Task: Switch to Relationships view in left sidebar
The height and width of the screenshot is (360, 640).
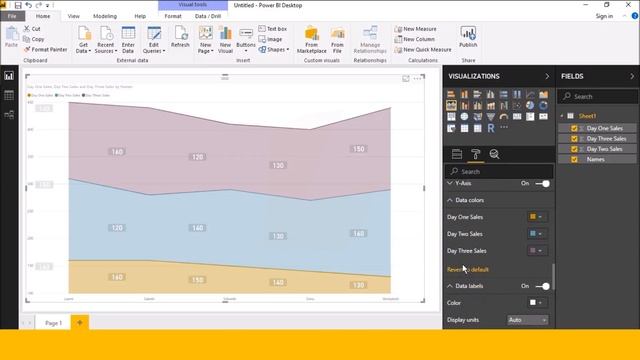Action: pyautogui.click(x=9, y=115)
